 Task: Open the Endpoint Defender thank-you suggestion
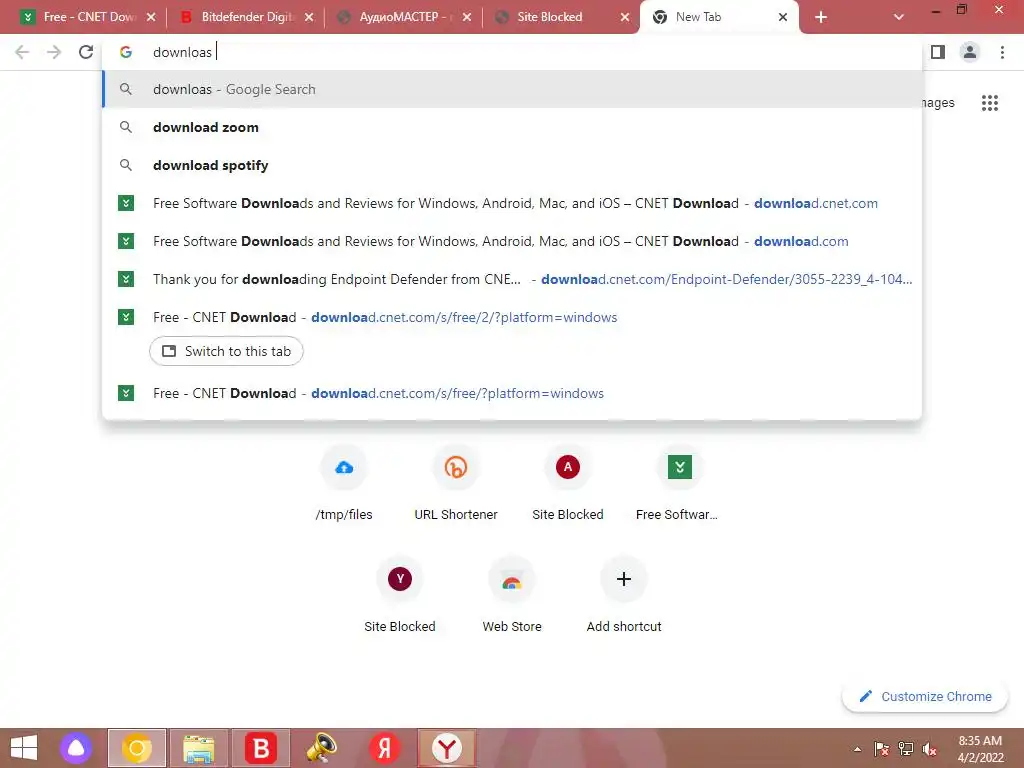(x=512, y=279)
